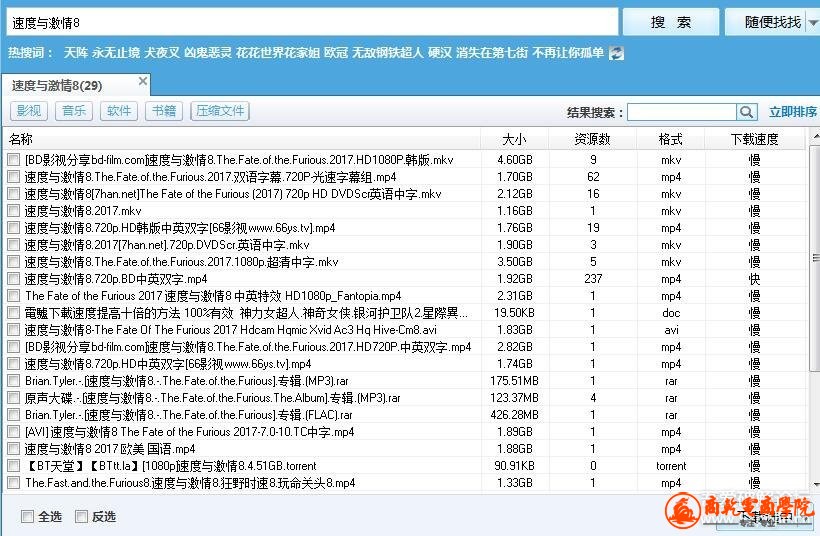Click resource count 62
This screenshot has width=820, height=536.
593,177
